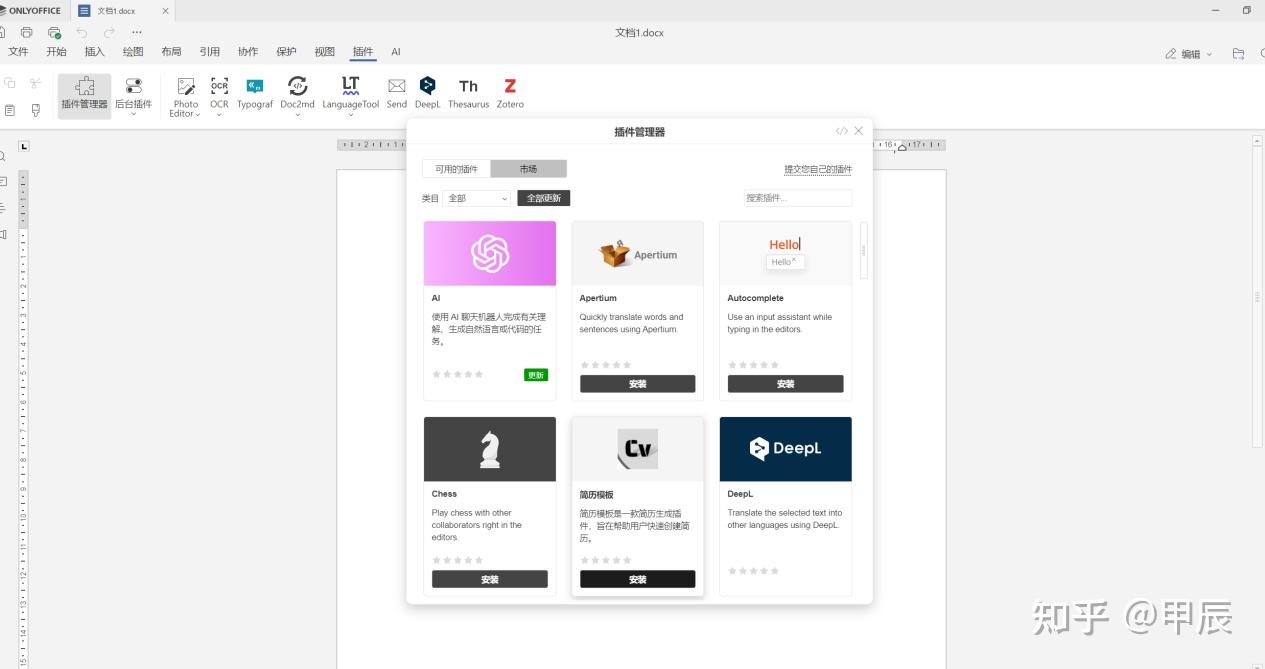Open the 文件 menu tab

coord(18,52)
